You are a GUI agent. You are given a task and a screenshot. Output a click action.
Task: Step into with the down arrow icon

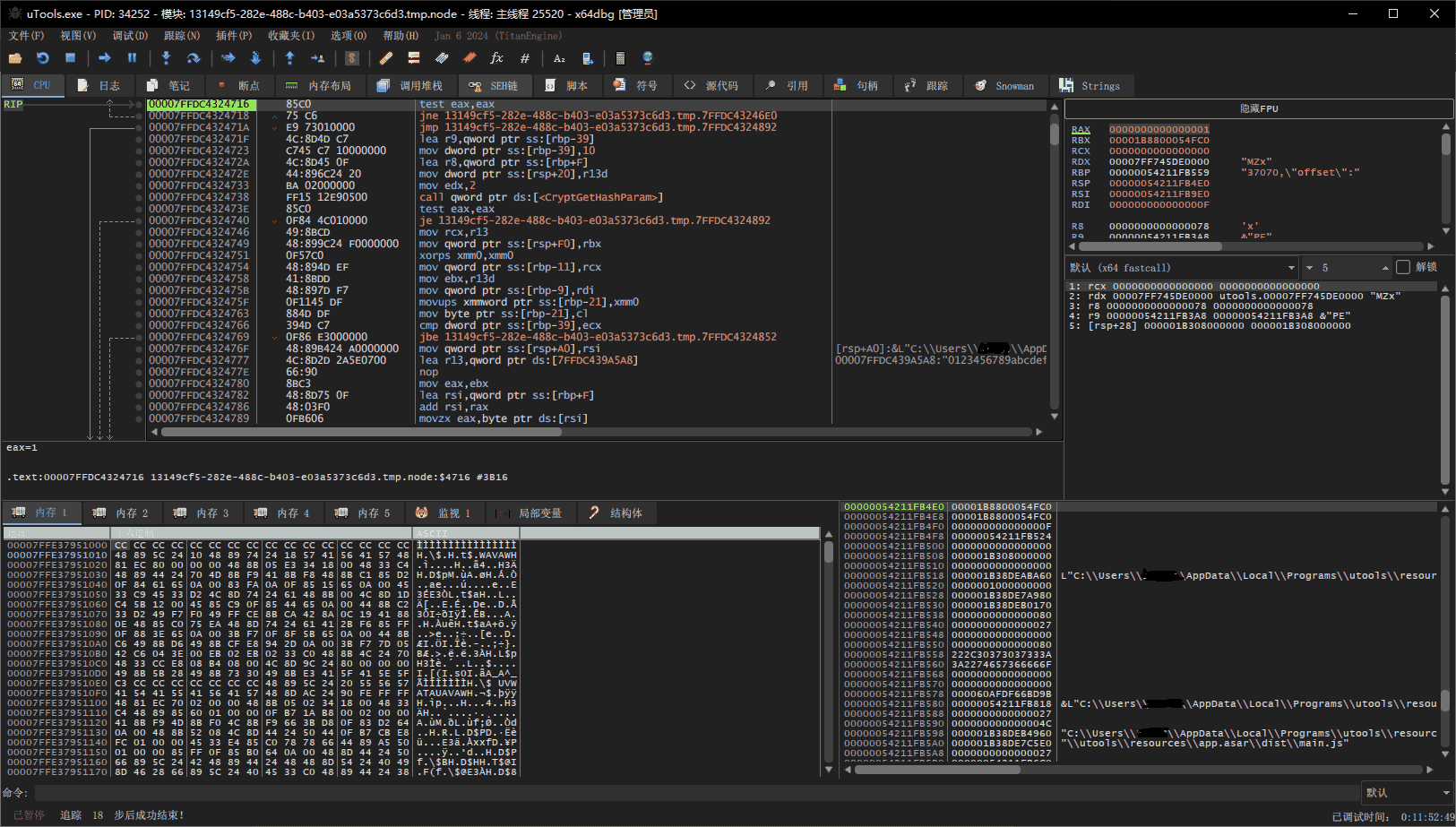click(166, 58)
